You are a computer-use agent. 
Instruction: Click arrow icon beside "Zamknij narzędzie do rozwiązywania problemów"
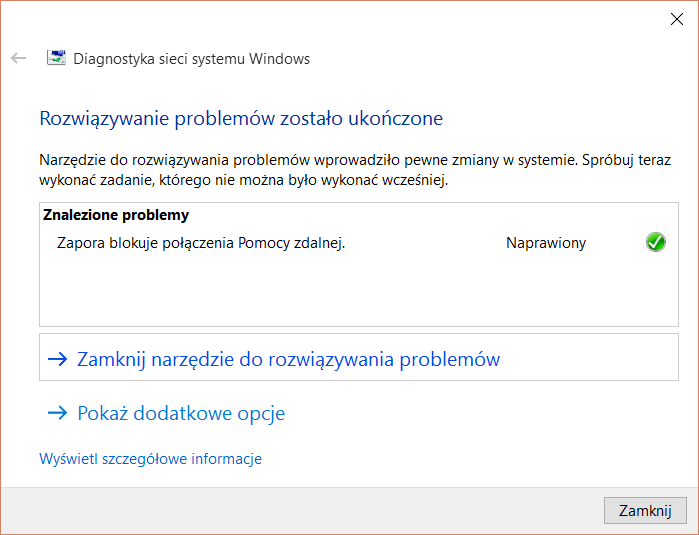pyautogui.click(x=57, y=359)
